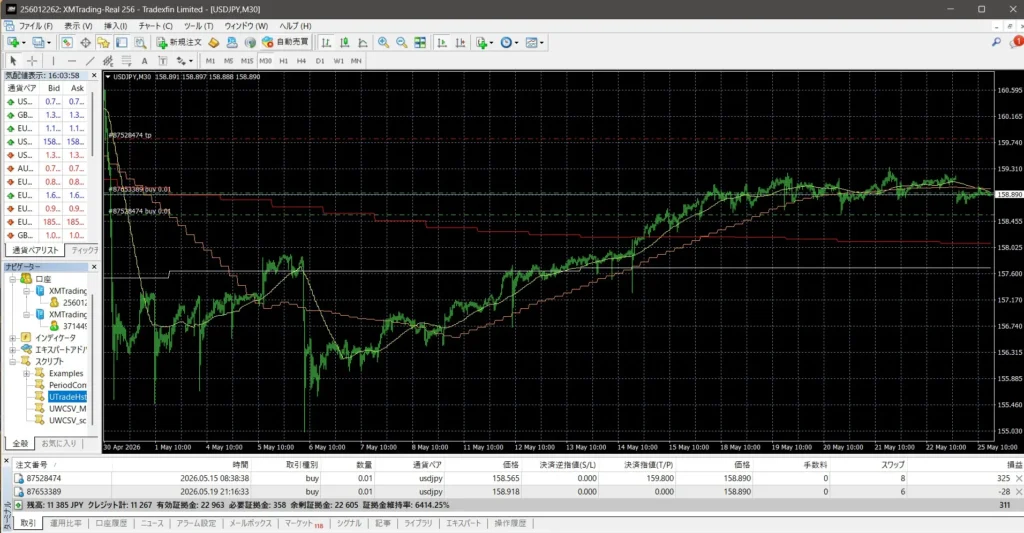The width and height of the screenshot is (1024, 533).
Task: Open the Strategy Tester magnifier icon
Action: point(140,42)
